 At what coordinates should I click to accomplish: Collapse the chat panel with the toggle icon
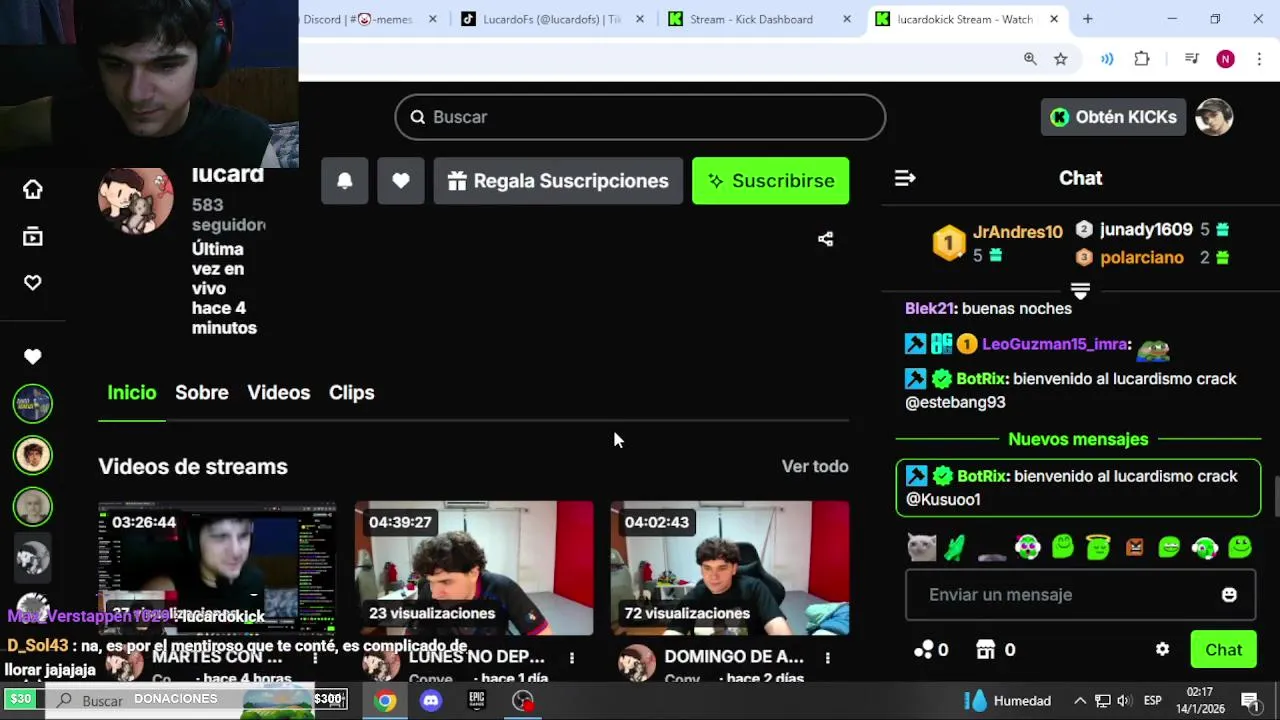[905, 178]
